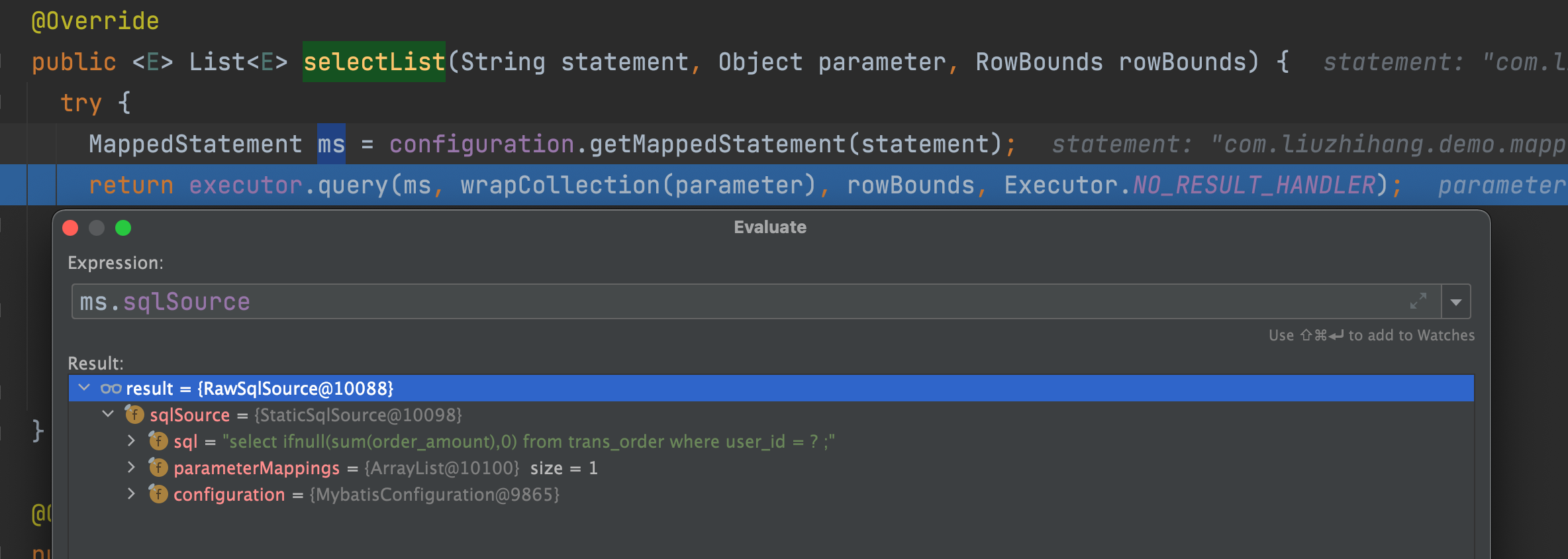The image size is (1568, 559).
Task: Click the watch glasses icon beside result
Action: click(111, 388)
